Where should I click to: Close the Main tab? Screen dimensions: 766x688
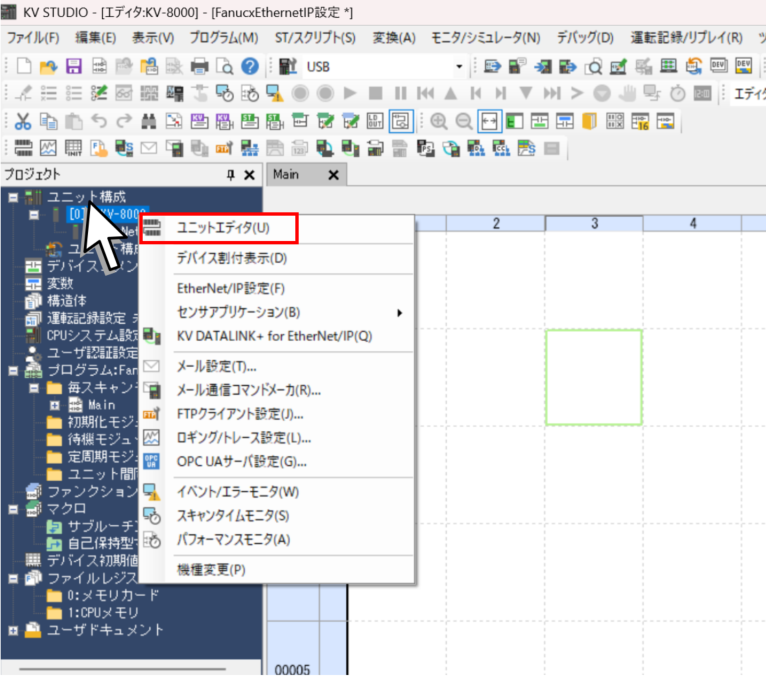click(x=333, y=175)
